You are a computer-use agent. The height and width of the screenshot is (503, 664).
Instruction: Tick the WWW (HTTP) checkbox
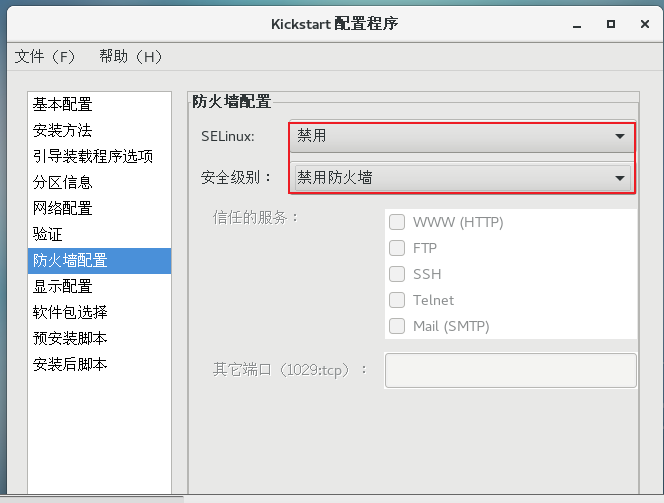pyautogui.click(x=397, y=222)
